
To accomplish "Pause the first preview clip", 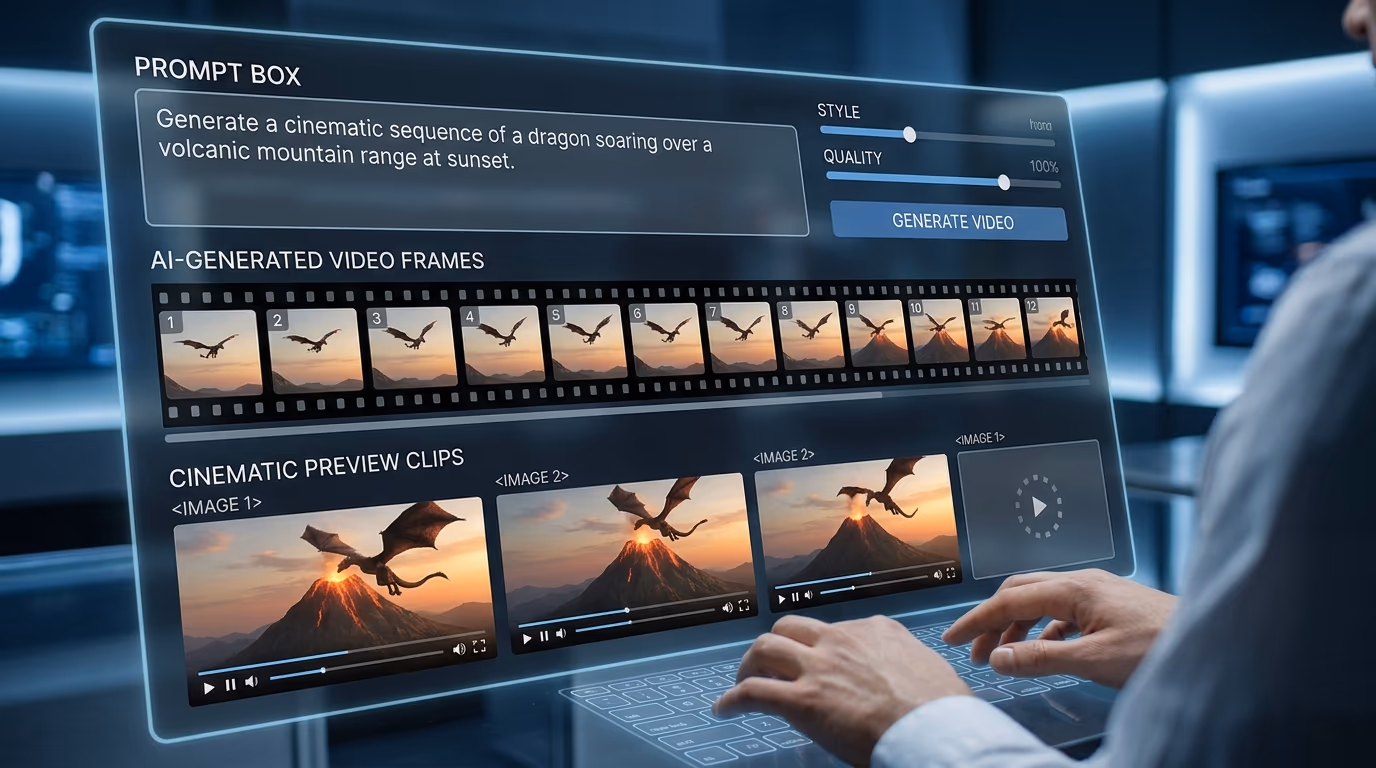I will click(x=230, y=685).
